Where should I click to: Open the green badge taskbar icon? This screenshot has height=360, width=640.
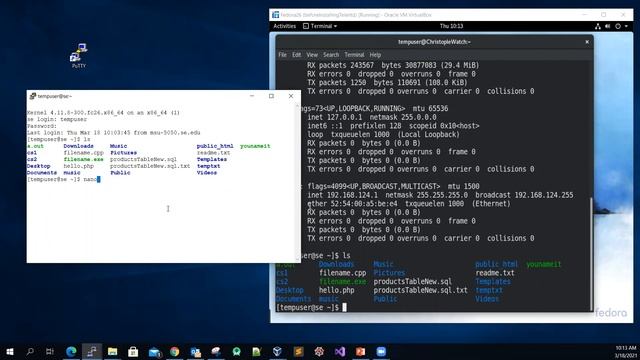(237, 351)
